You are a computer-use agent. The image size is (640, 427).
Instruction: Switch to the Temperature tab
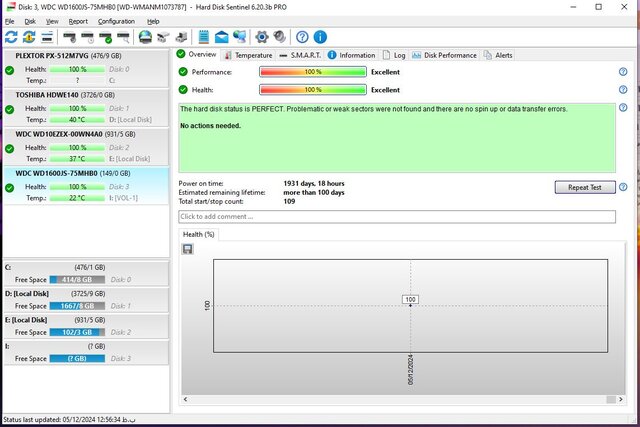coord(248,55)
